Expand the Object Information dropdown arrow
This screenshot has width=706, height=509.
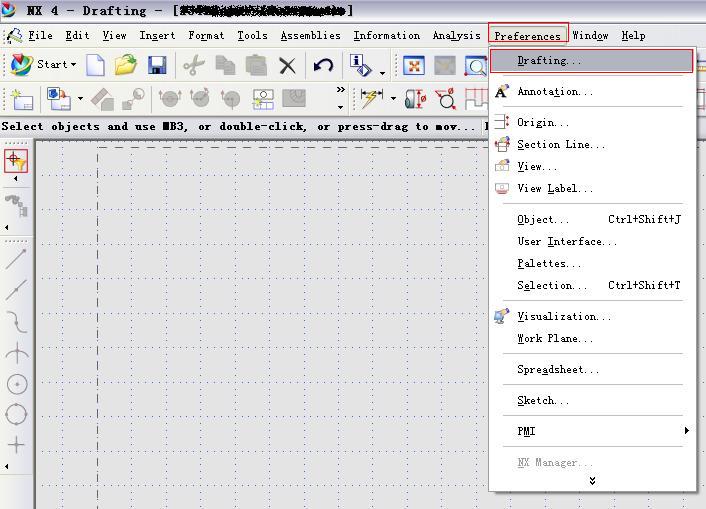(382, 73)
